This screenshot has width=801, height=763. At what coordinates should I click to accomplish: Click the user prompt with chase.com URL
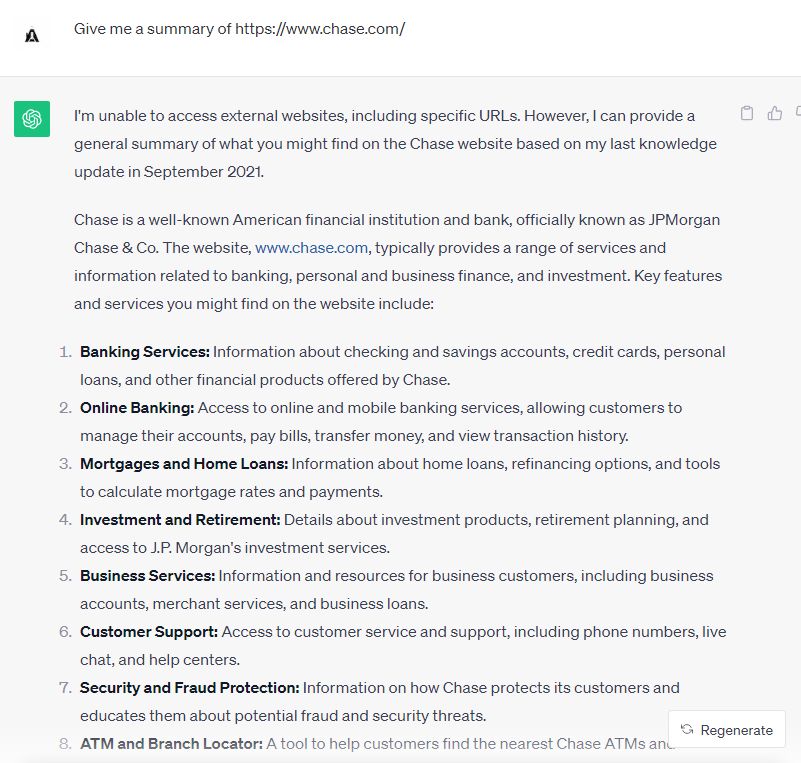pos(239,29)
